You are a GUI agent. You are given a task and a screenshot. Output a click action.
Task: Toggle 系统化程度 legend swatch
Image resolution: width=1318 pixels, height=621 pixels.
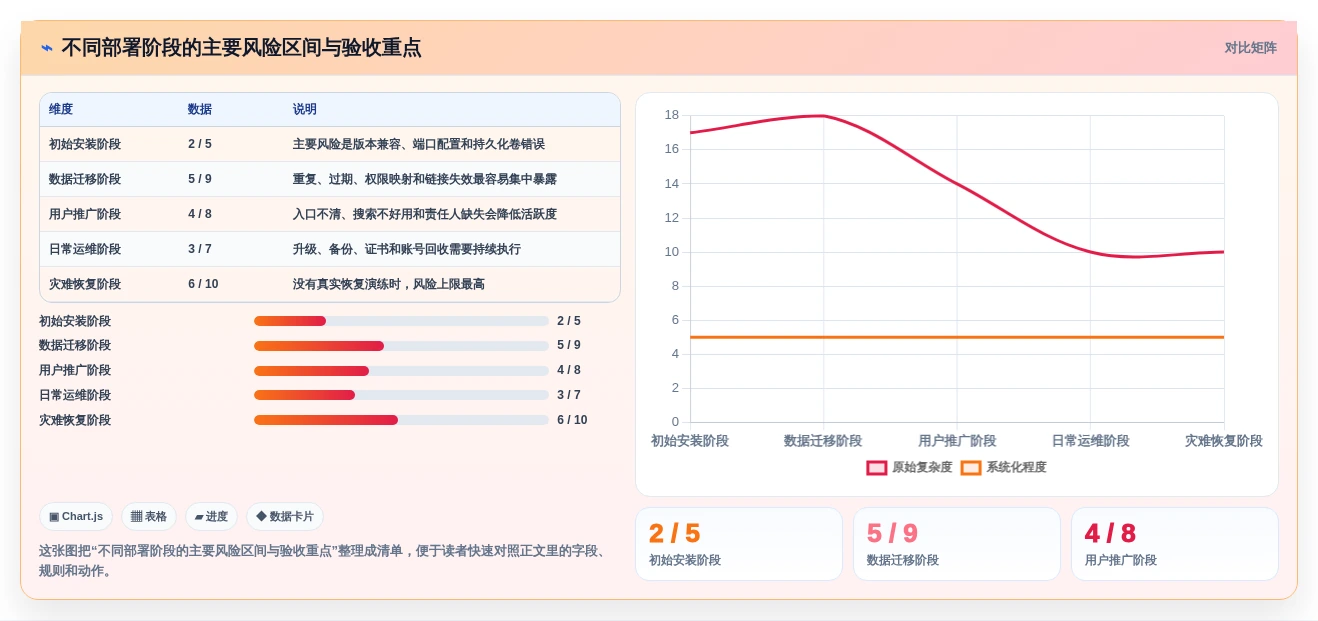pyautogui.click(x=971, y=467)
